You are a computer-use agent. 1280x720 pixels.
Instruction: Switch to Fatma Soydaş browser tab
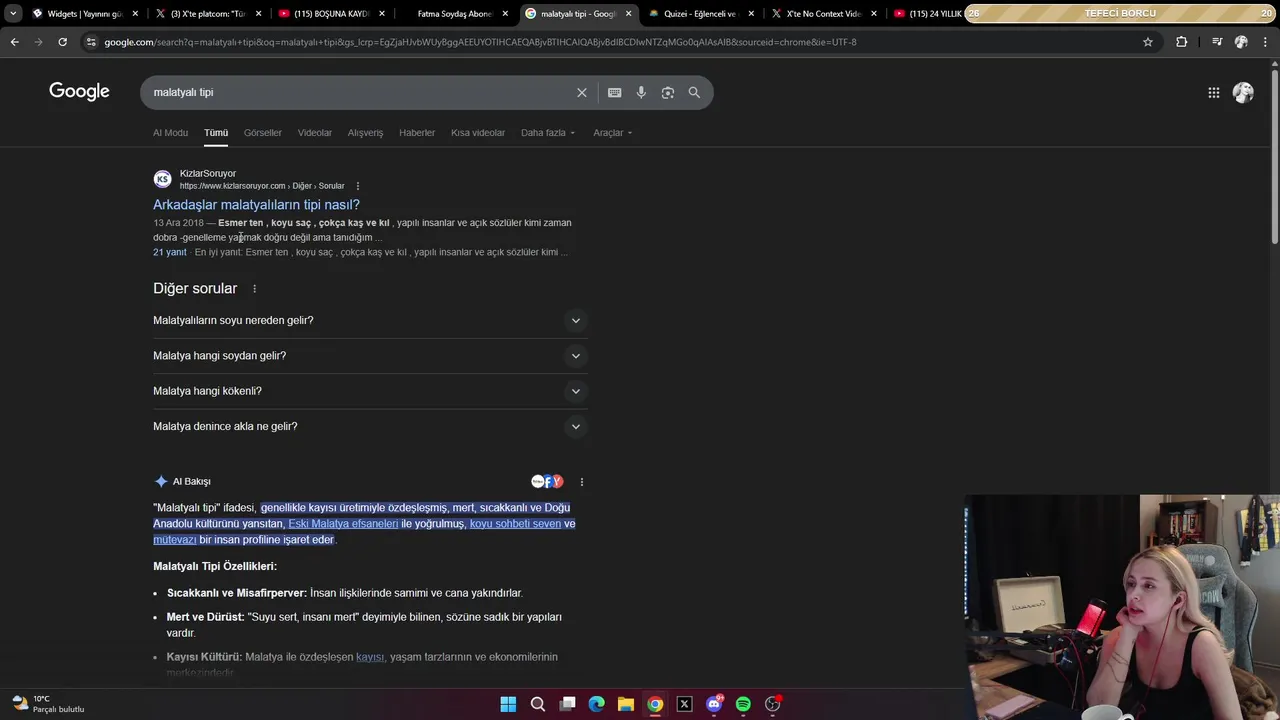(x=455, y=14)
